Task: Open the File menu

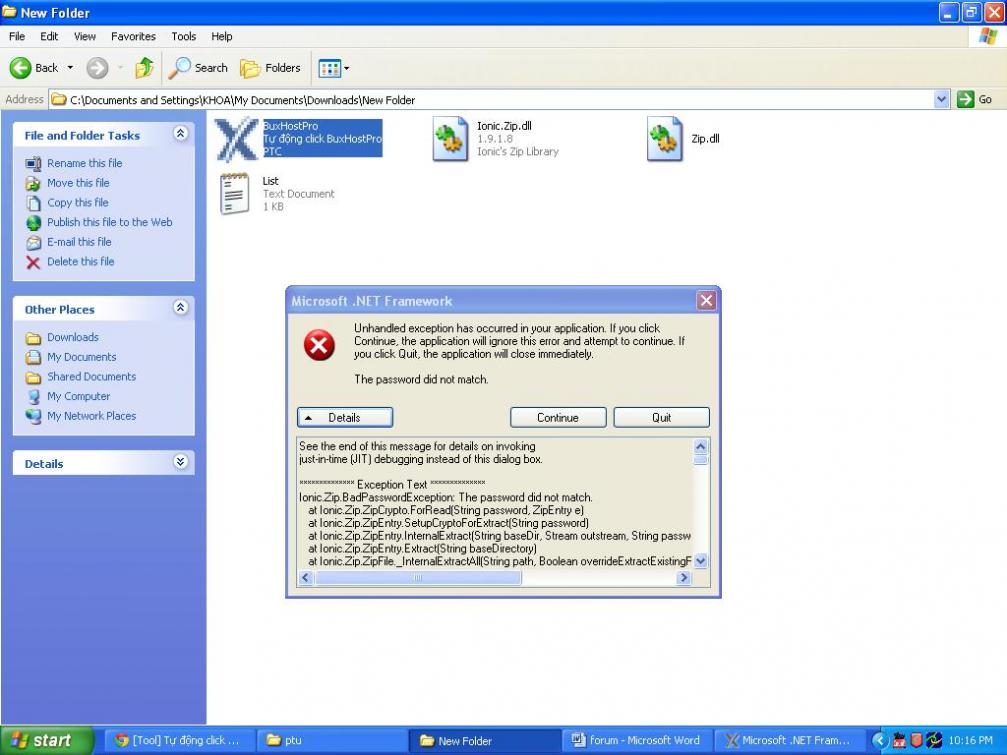Action: coord(17,36)
